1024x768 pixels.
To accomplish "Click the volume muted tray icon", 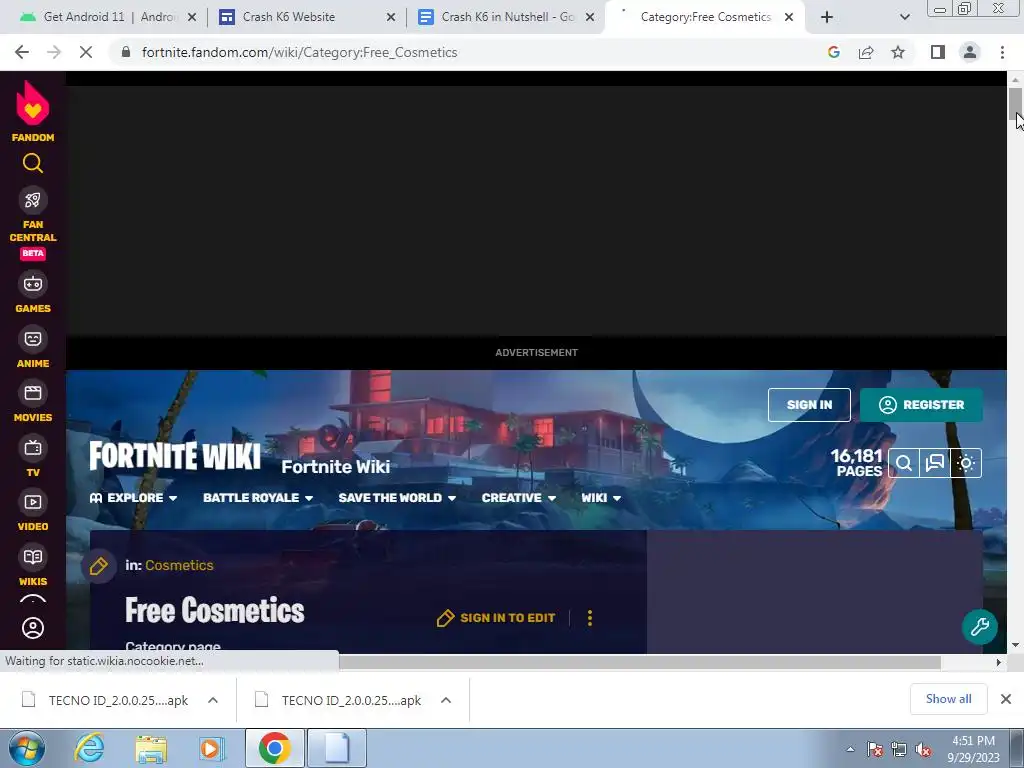I will point(922,750).
